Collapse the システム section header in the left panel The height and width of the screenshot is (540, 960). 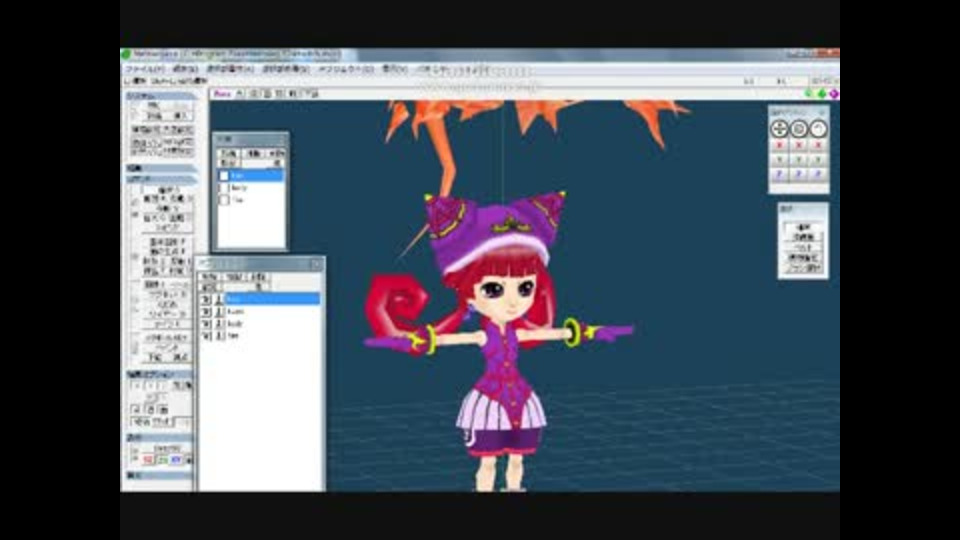tap(160, 96)
